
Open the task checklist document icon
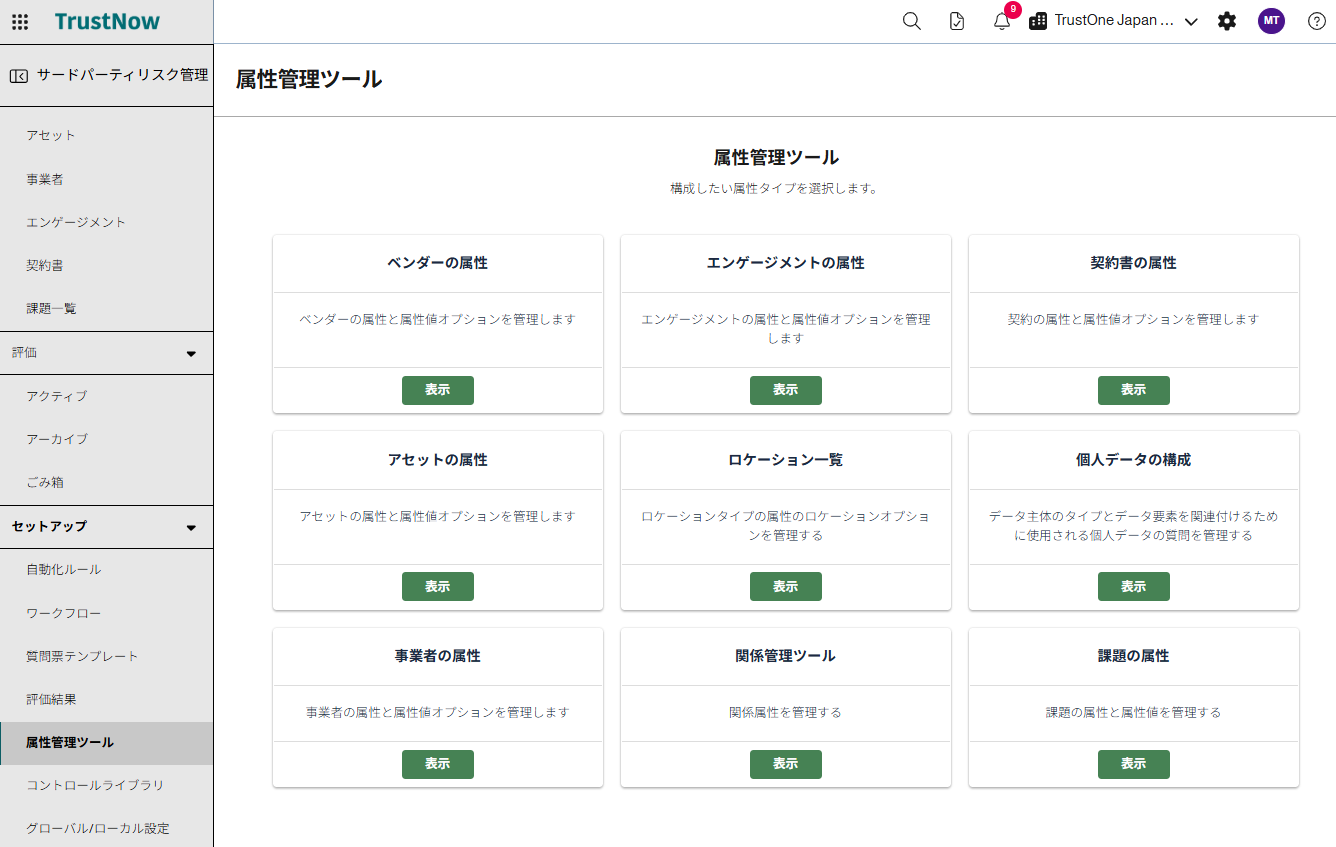coord(957,21)
